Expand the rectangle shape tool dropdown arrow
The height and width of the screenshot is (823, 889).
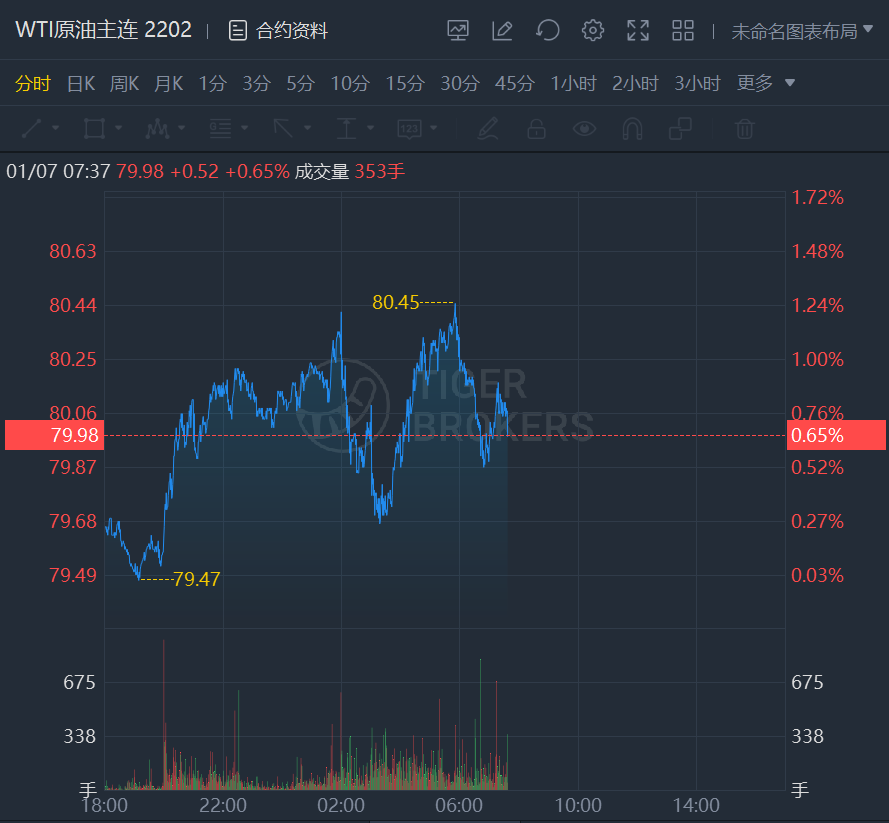(118, 128)
